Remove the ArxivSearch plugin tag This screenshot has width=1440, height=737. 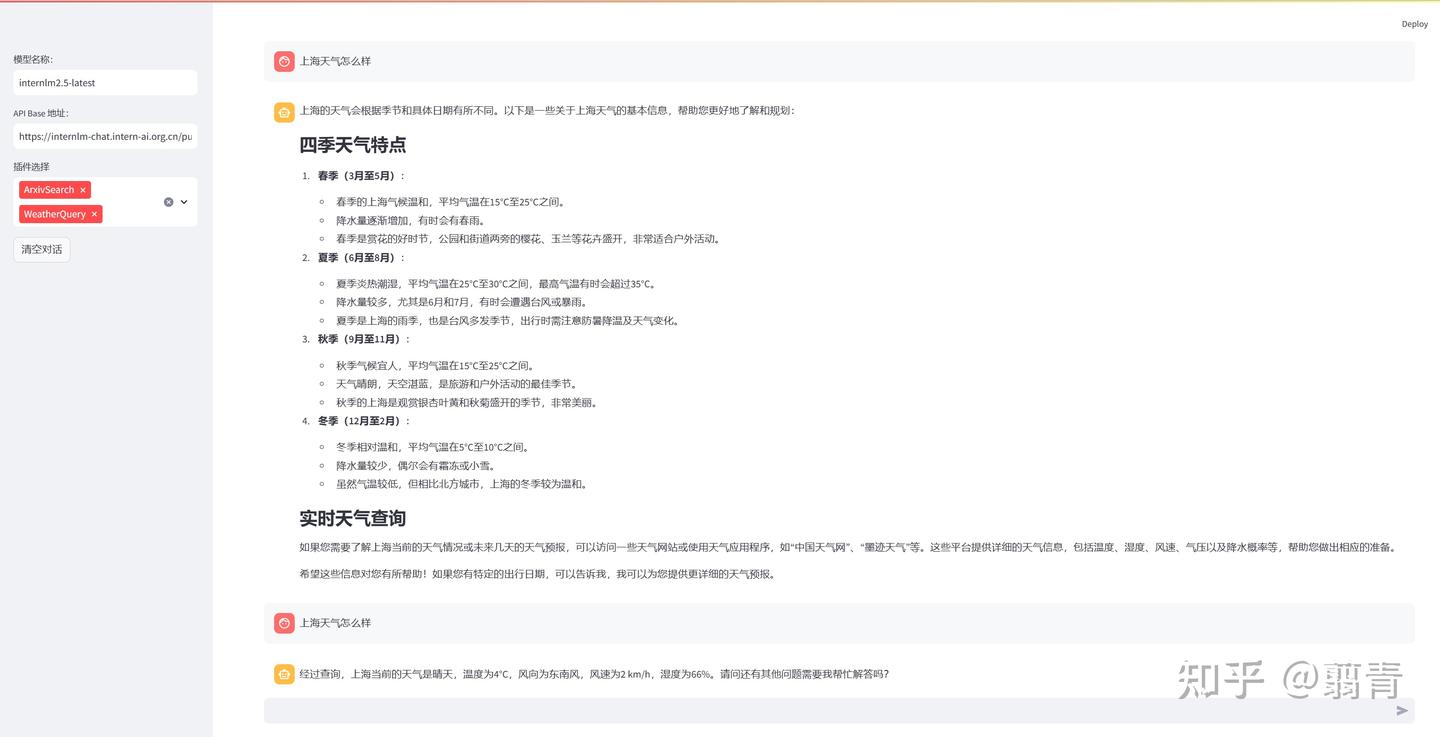83,189
